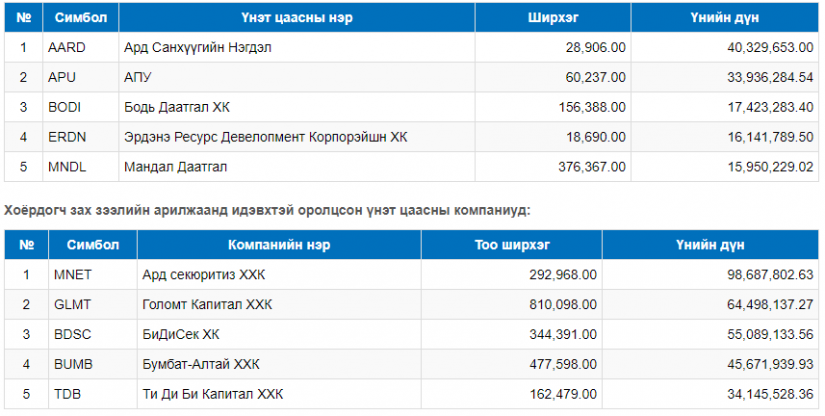This screenshot has height=416, width=825.
Task: Select the BUMB symbol cell
Action: point(93,364)
